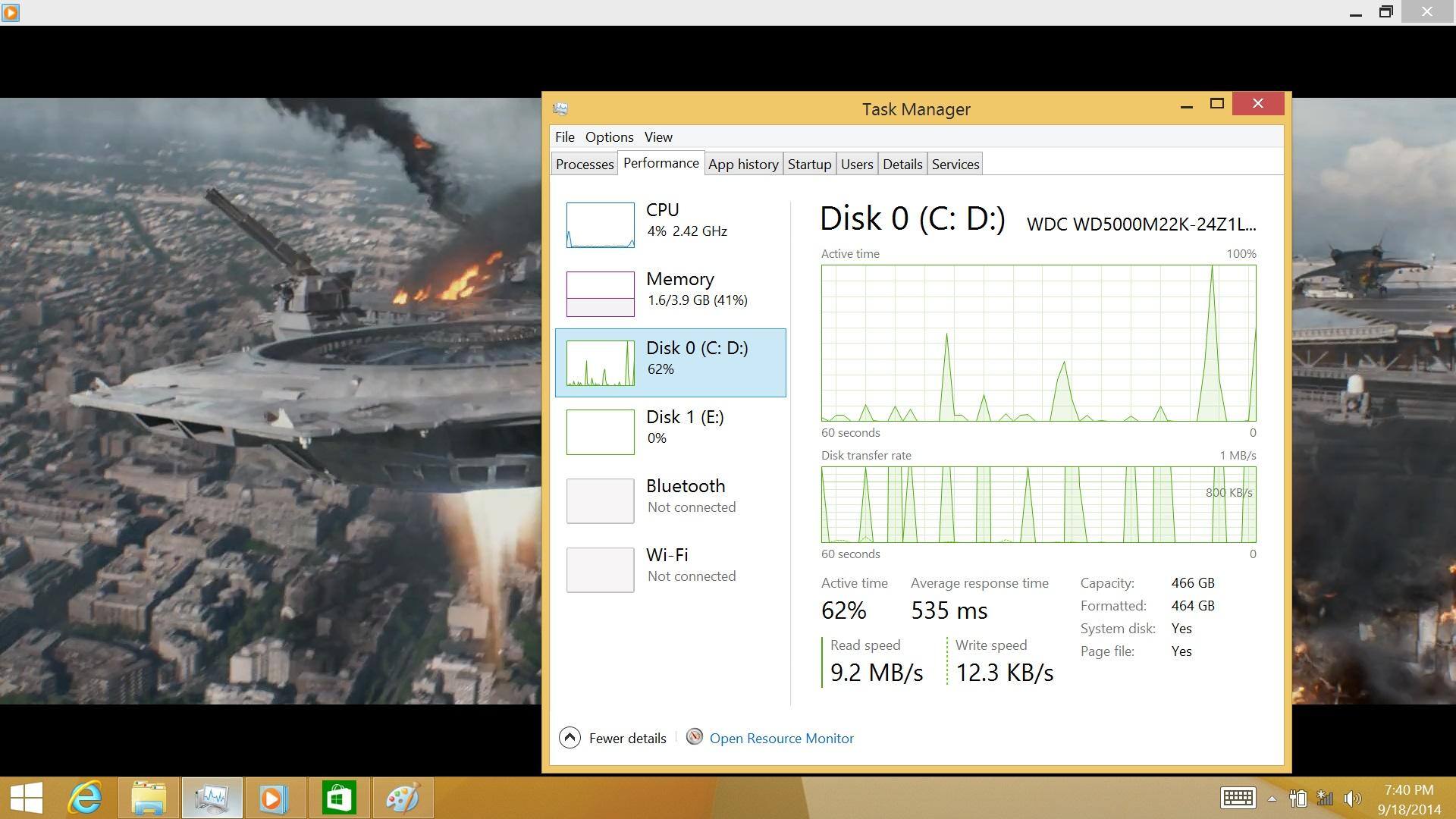This screenshot has height=819, width=1456.
Task: Switch to the App history tab
Action: [x=743, y=165]
